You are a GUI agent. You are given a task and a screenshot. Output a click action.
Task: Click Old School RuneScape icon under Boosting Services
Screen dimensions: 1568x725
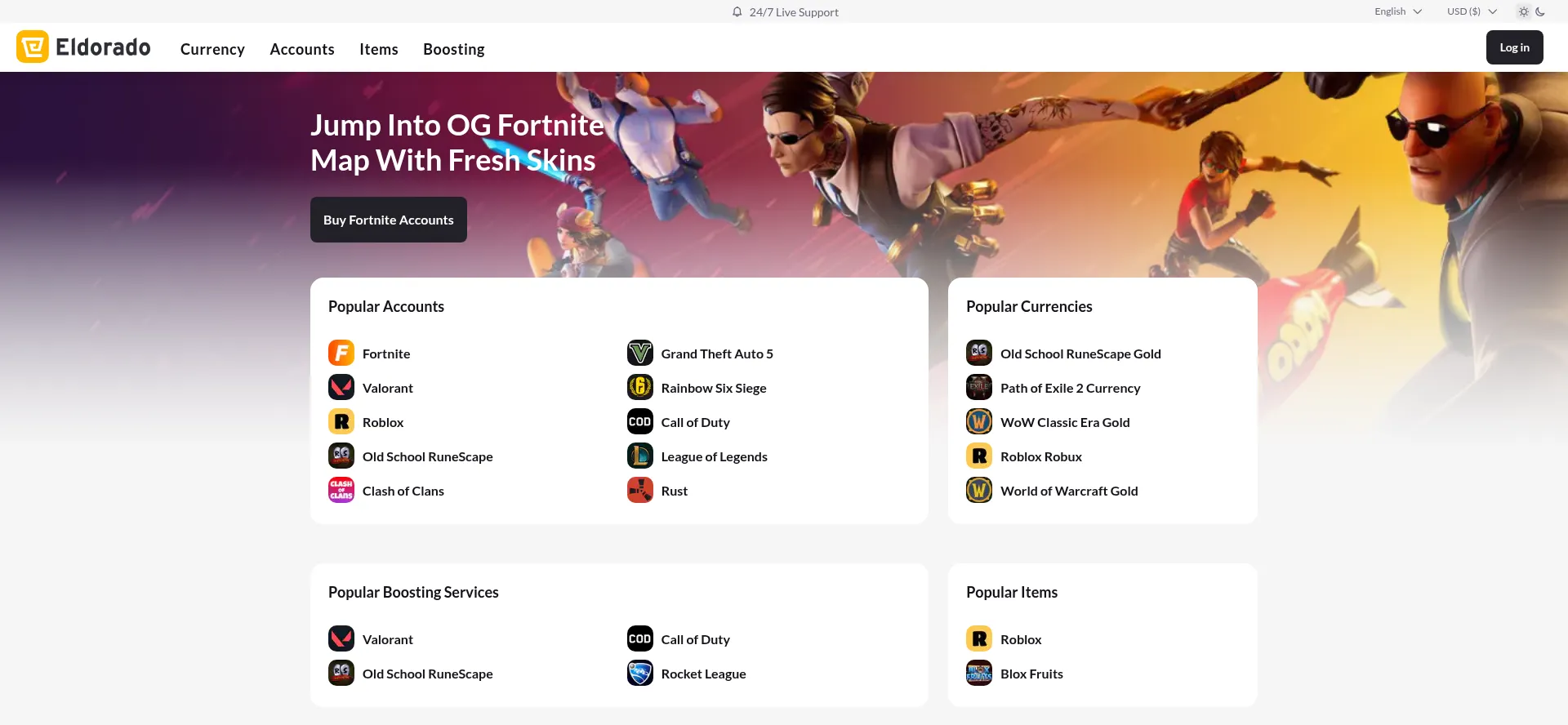(341, 673)
